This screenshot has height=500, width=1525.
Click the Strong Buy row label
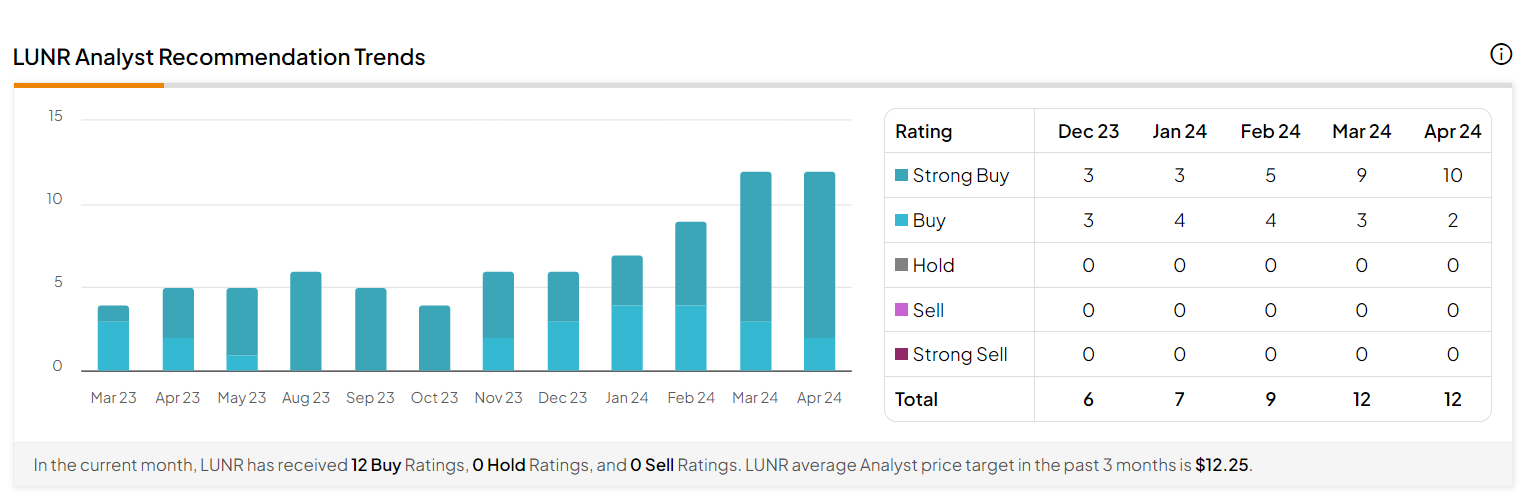(961, 175)
